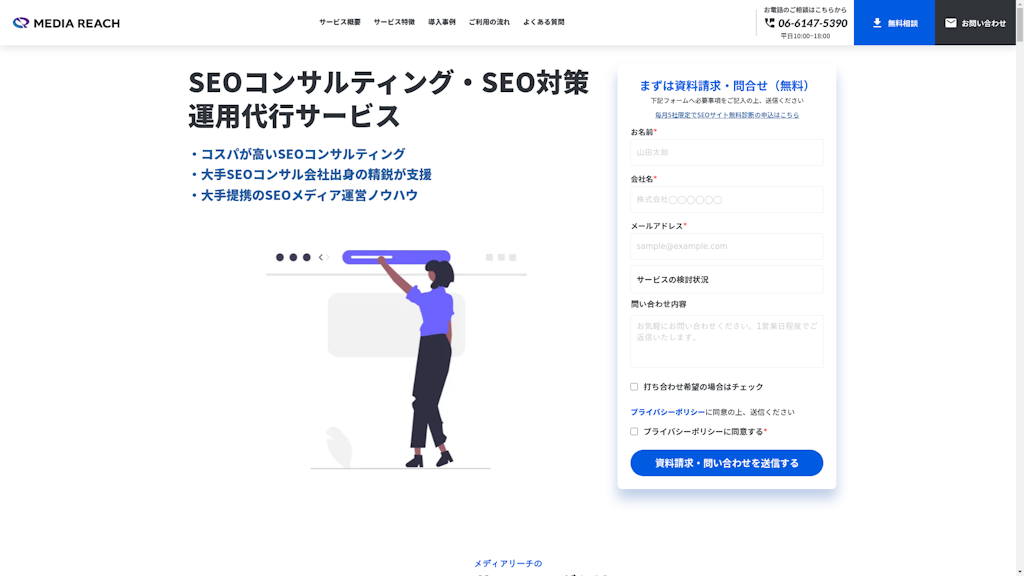Viewport: 1024px width, 576px height.
Task: Open サービス特徴 in the navigation
Action: coord(394,22)
